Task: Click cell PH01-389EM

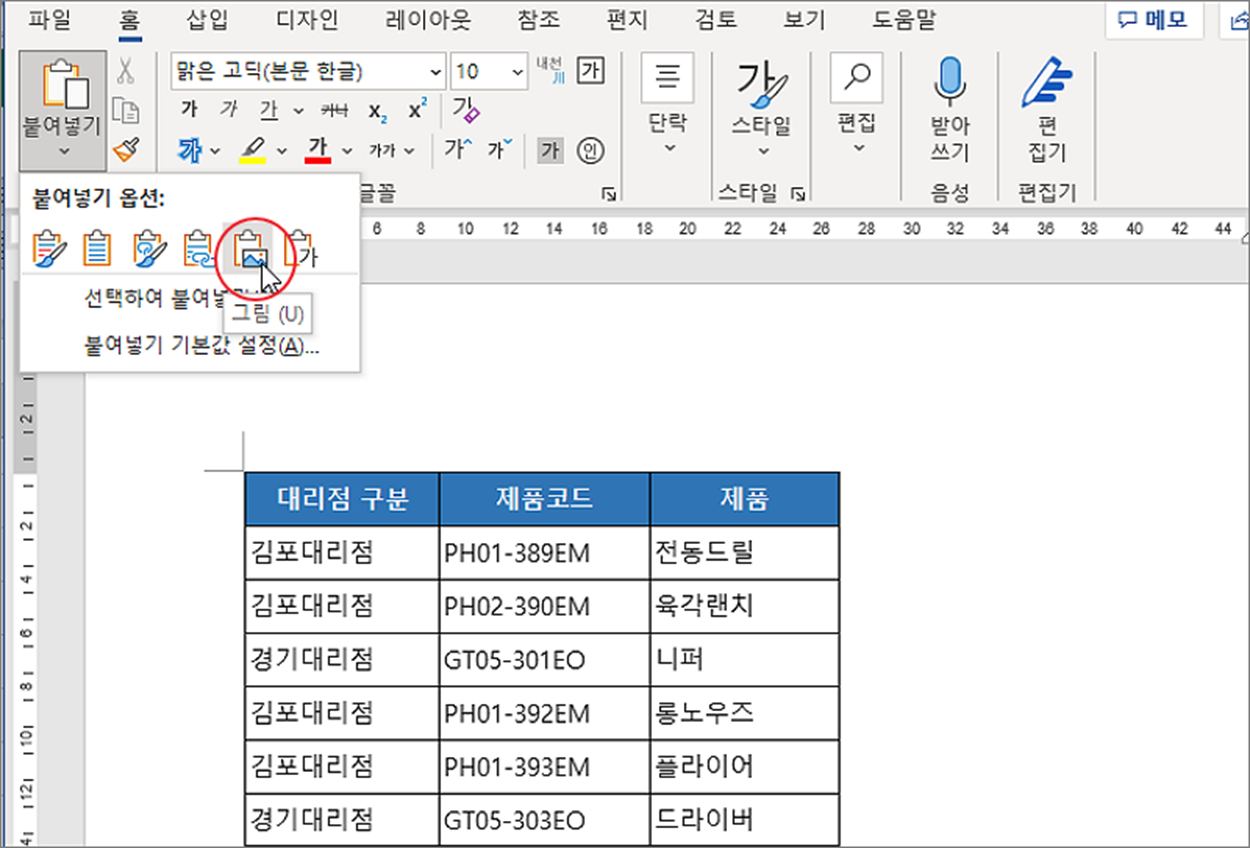Action: click(545, 552)
